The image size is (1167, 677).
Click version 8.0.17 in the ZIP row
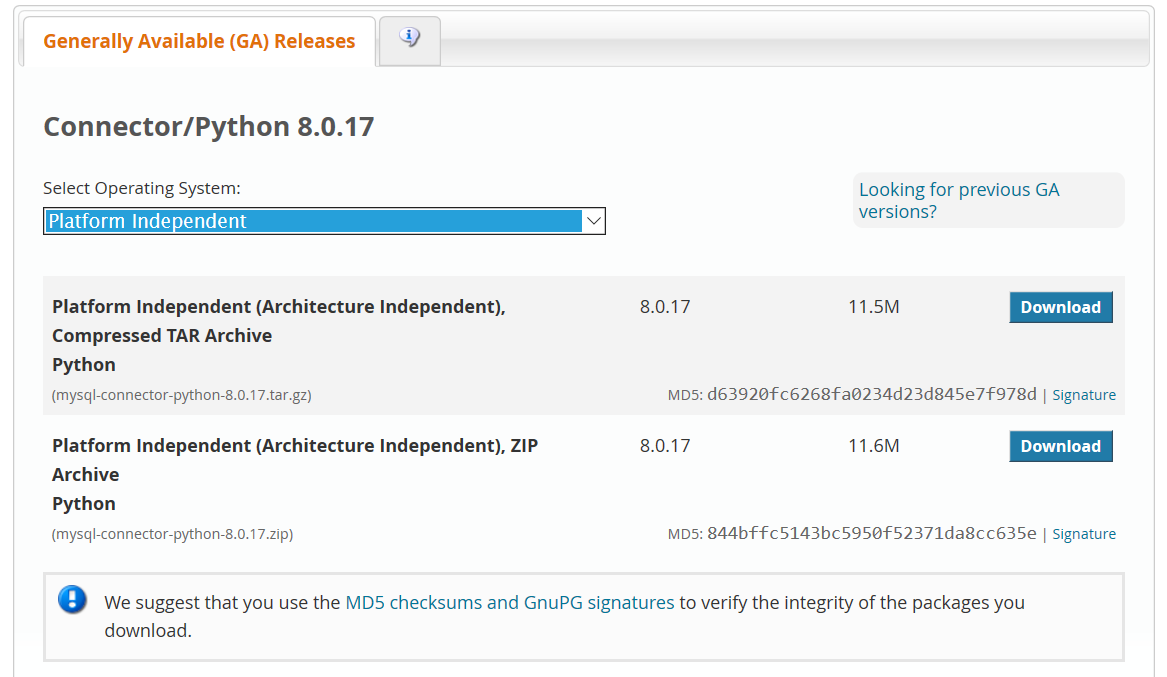pos(665,446)
